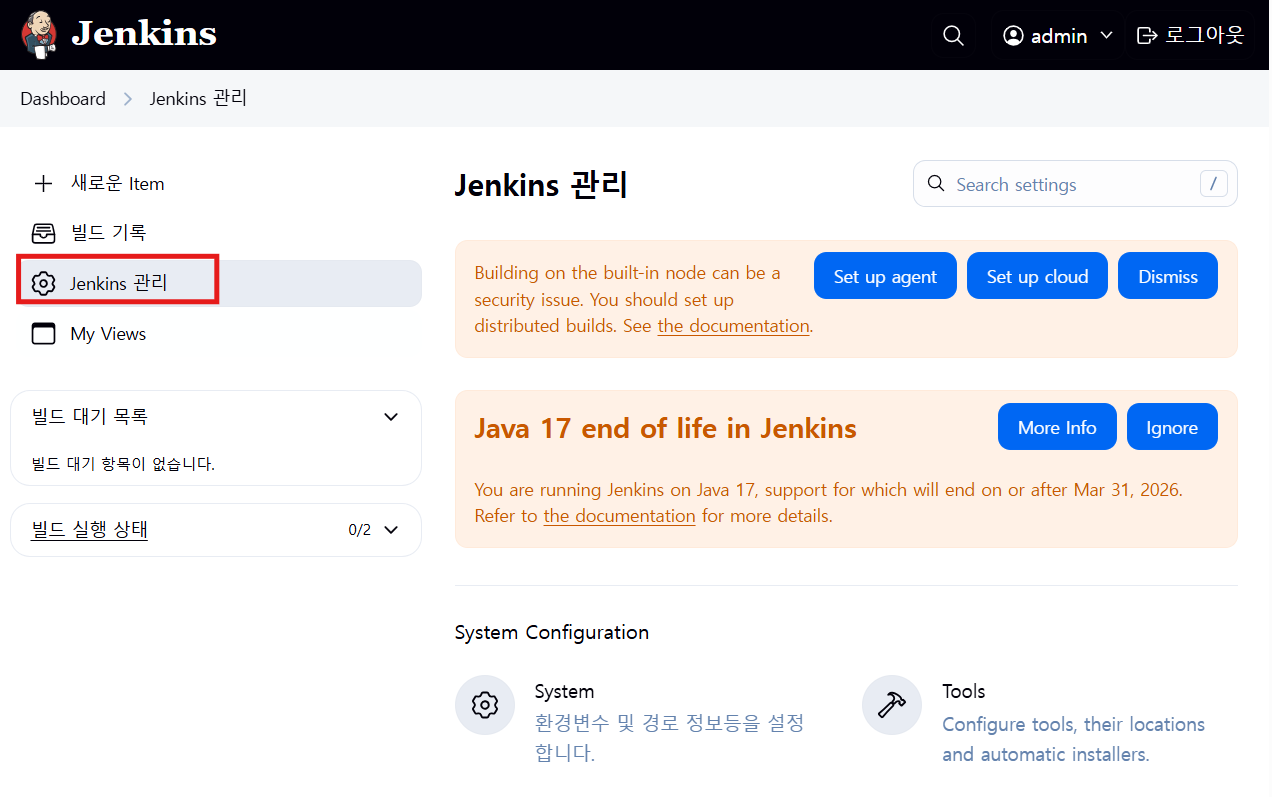Open System configuration gear icon

point(485,705)
